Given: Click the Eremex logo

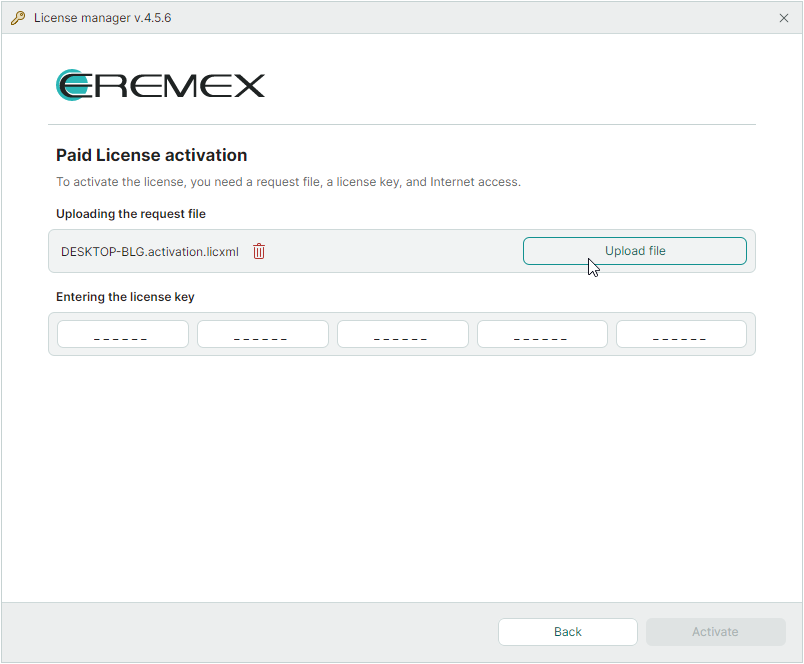Looking at the screenshot, I should click(x=160, y=85).
